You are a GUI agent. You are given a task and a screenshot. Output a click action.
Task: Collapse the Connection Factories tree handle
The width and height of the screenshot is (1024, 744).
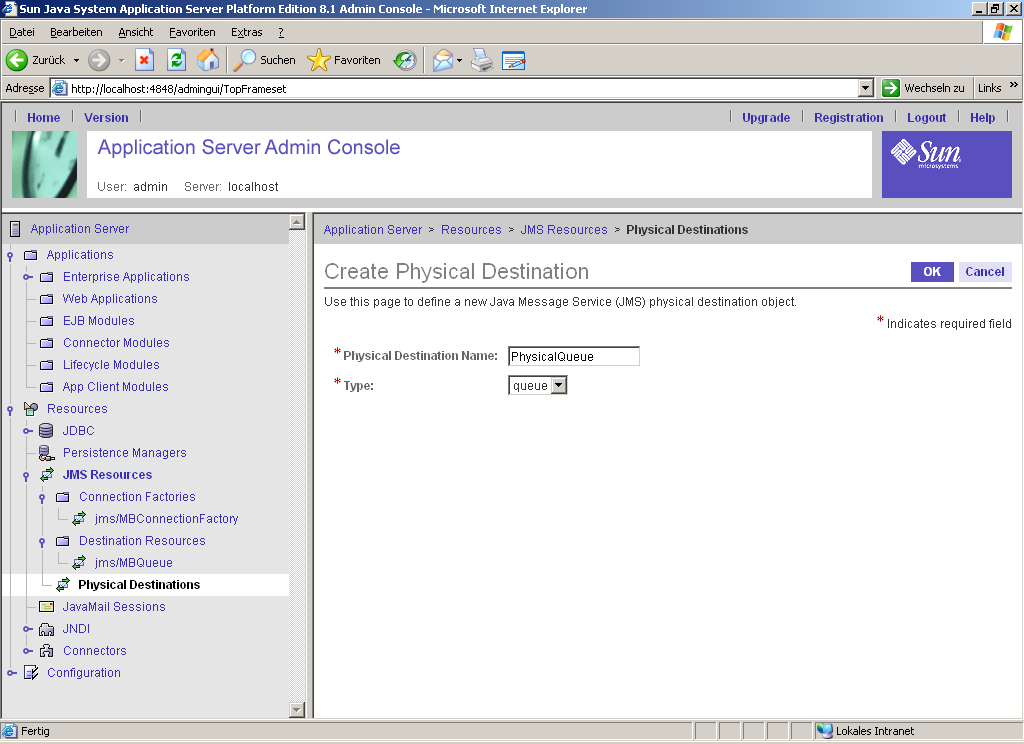coord(42,498)
